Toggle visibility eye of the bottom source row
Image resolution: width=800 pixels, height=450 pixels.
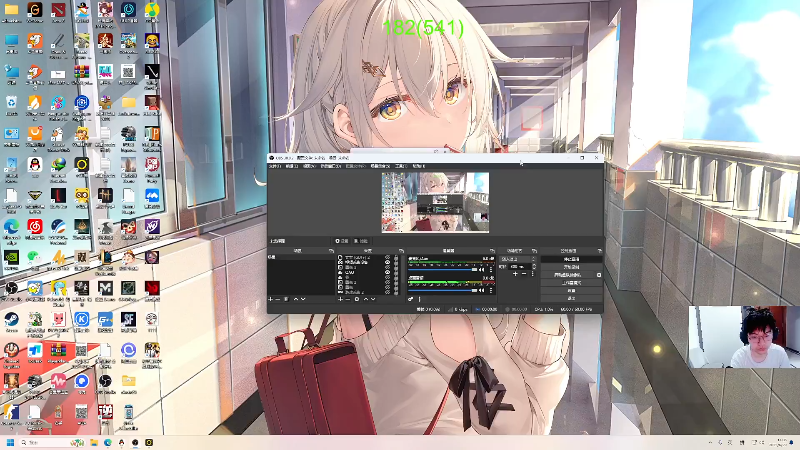point(388,292)
